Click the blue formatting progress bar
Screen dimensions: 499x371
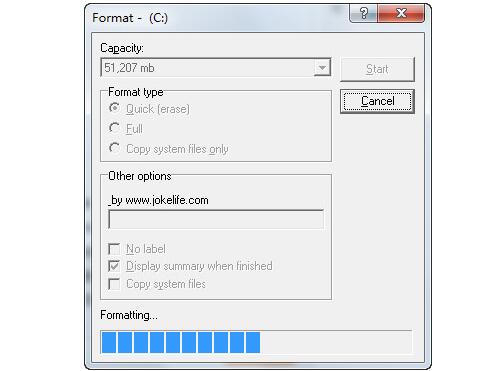pos(181,342)
